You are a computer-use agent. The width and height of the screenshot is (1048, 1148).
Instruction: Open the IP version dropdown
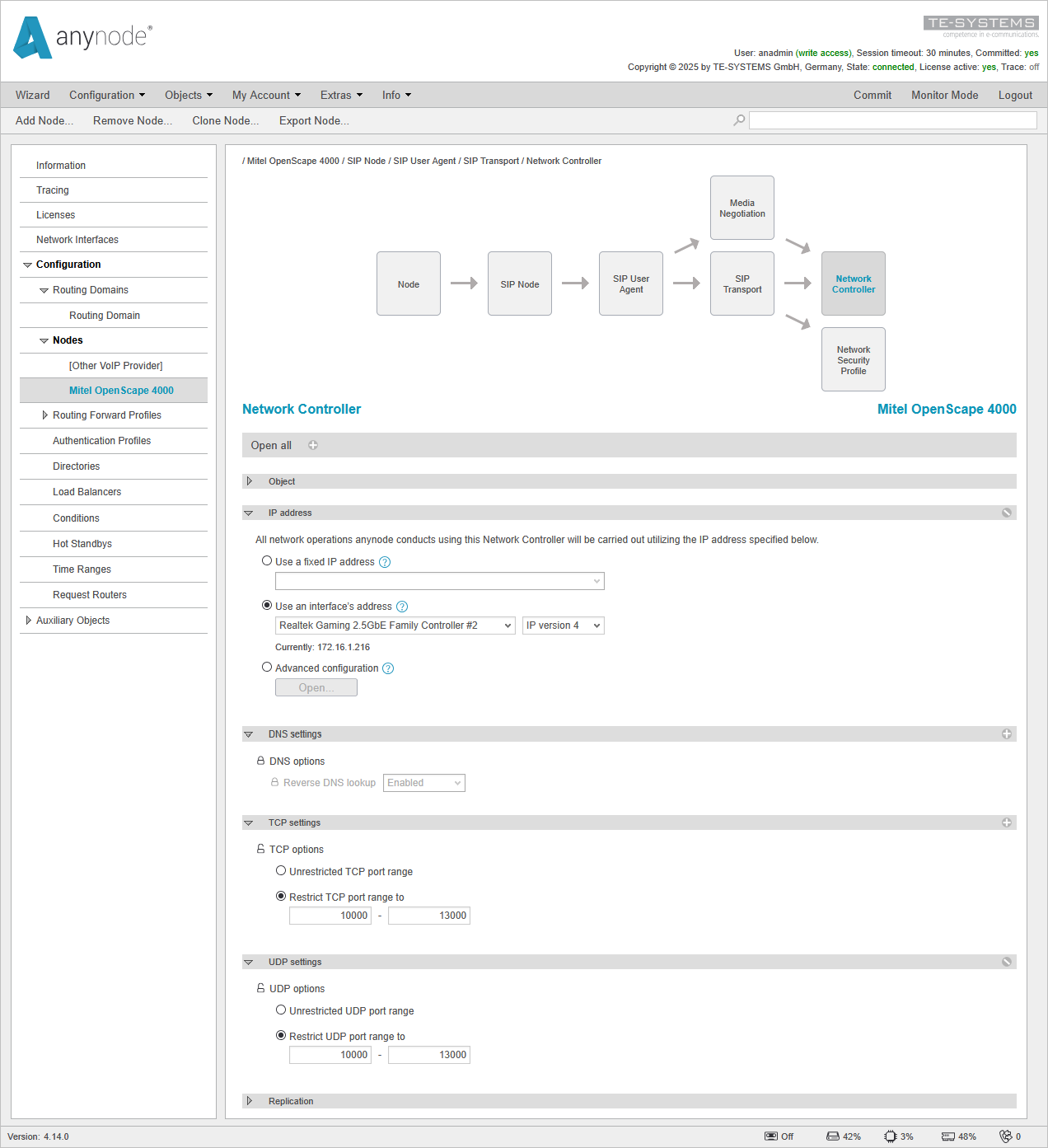point(563,625)
